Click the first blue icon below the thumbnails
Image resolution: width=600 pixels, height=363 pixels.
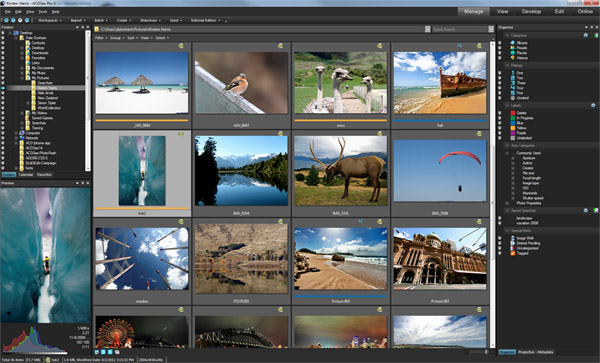coord(97,352)
